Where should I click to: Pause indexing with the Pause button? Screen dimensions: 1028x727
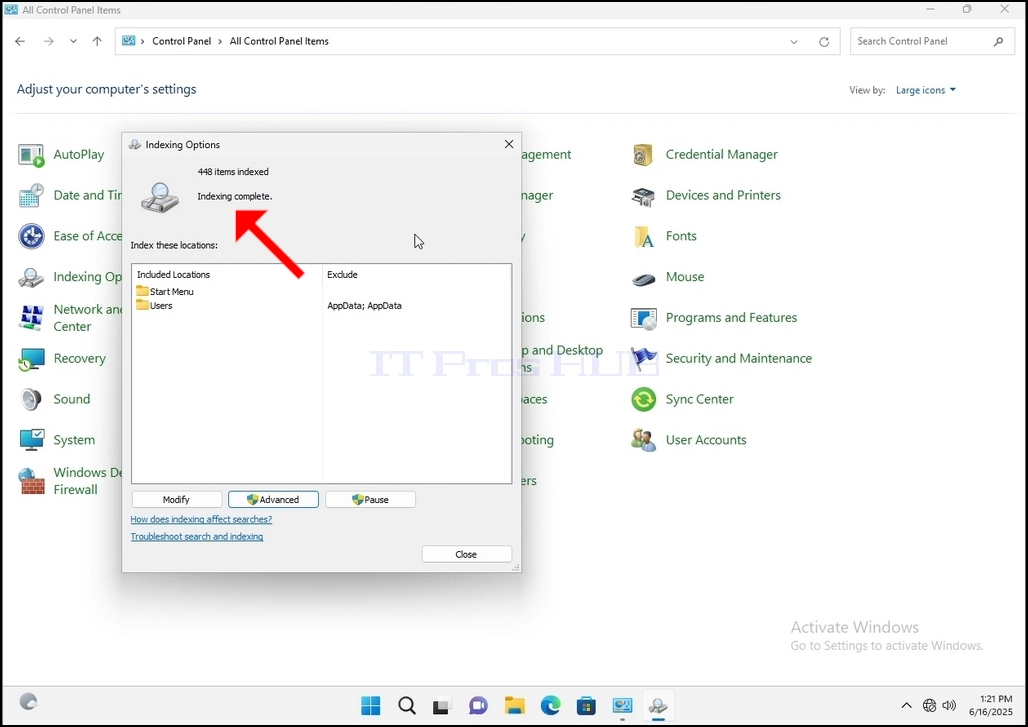[370, 500]
